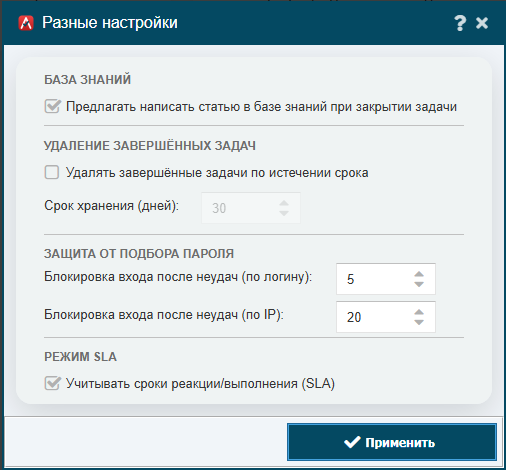
Task: Click the red application logo in title bar
Action: pyautogui.click(x=26, y=23)
